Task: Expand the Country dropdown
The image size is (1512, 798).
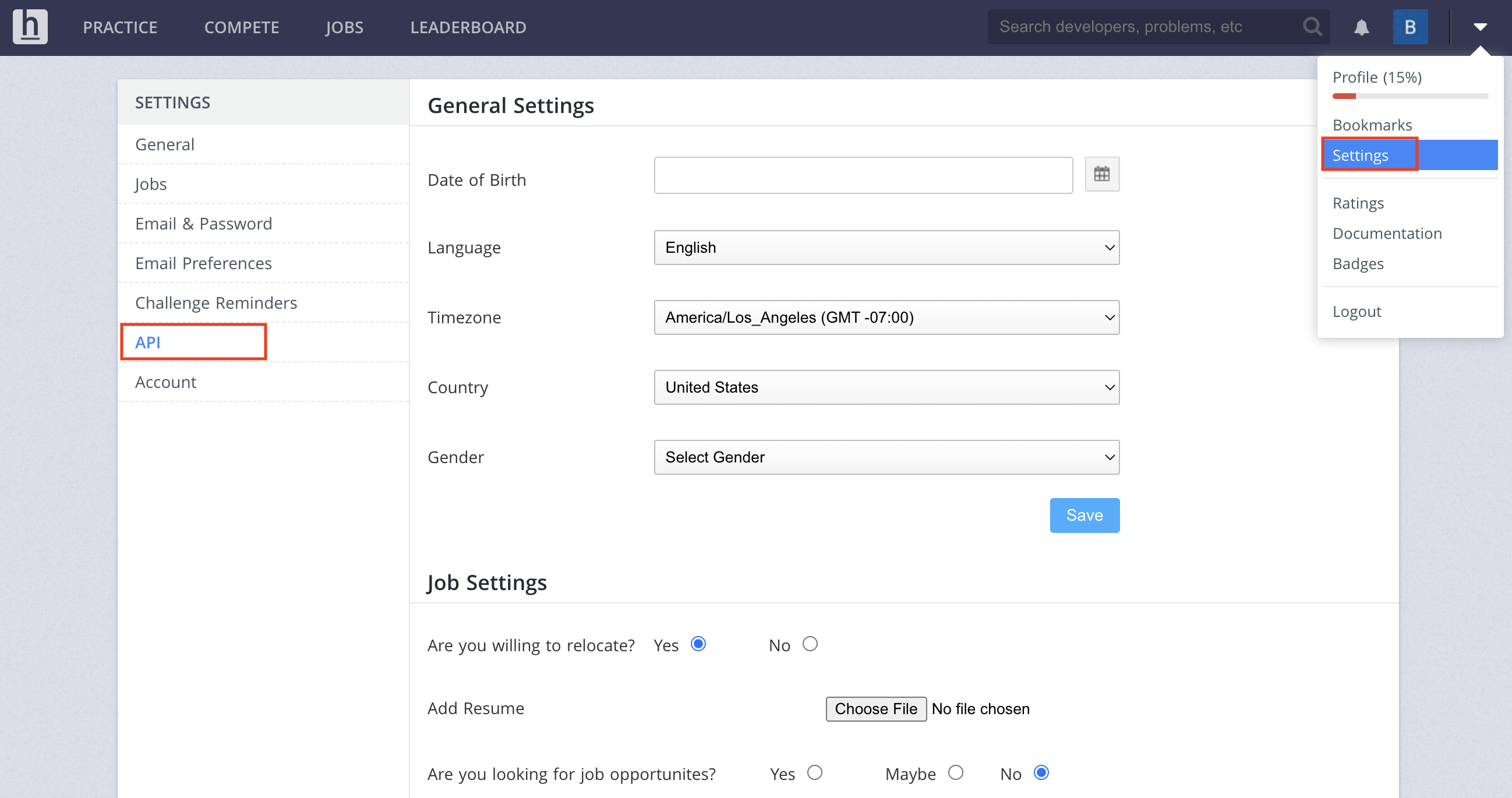Action: [886, 387]
